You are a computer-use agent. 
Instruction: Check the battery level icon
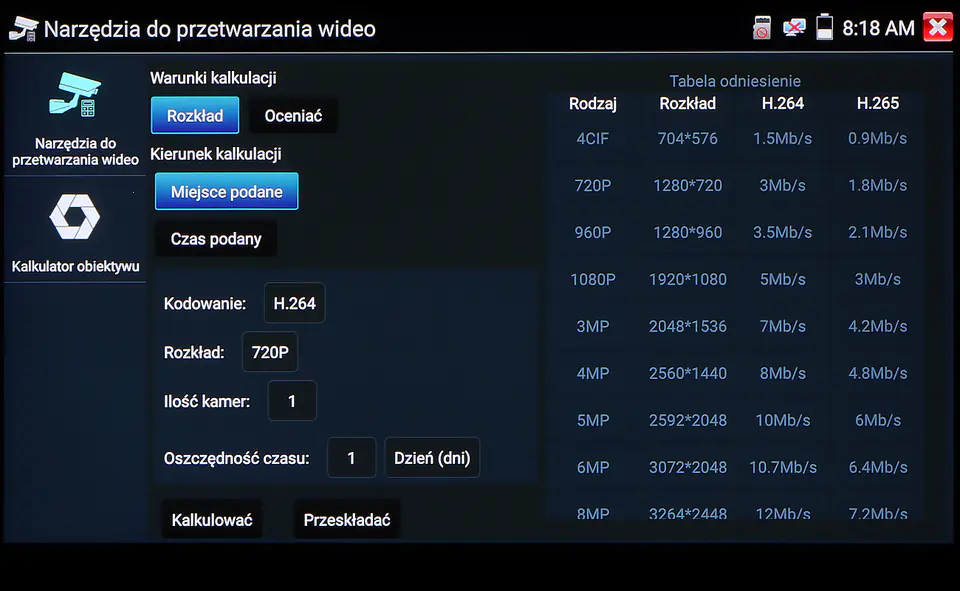(824, 28)
